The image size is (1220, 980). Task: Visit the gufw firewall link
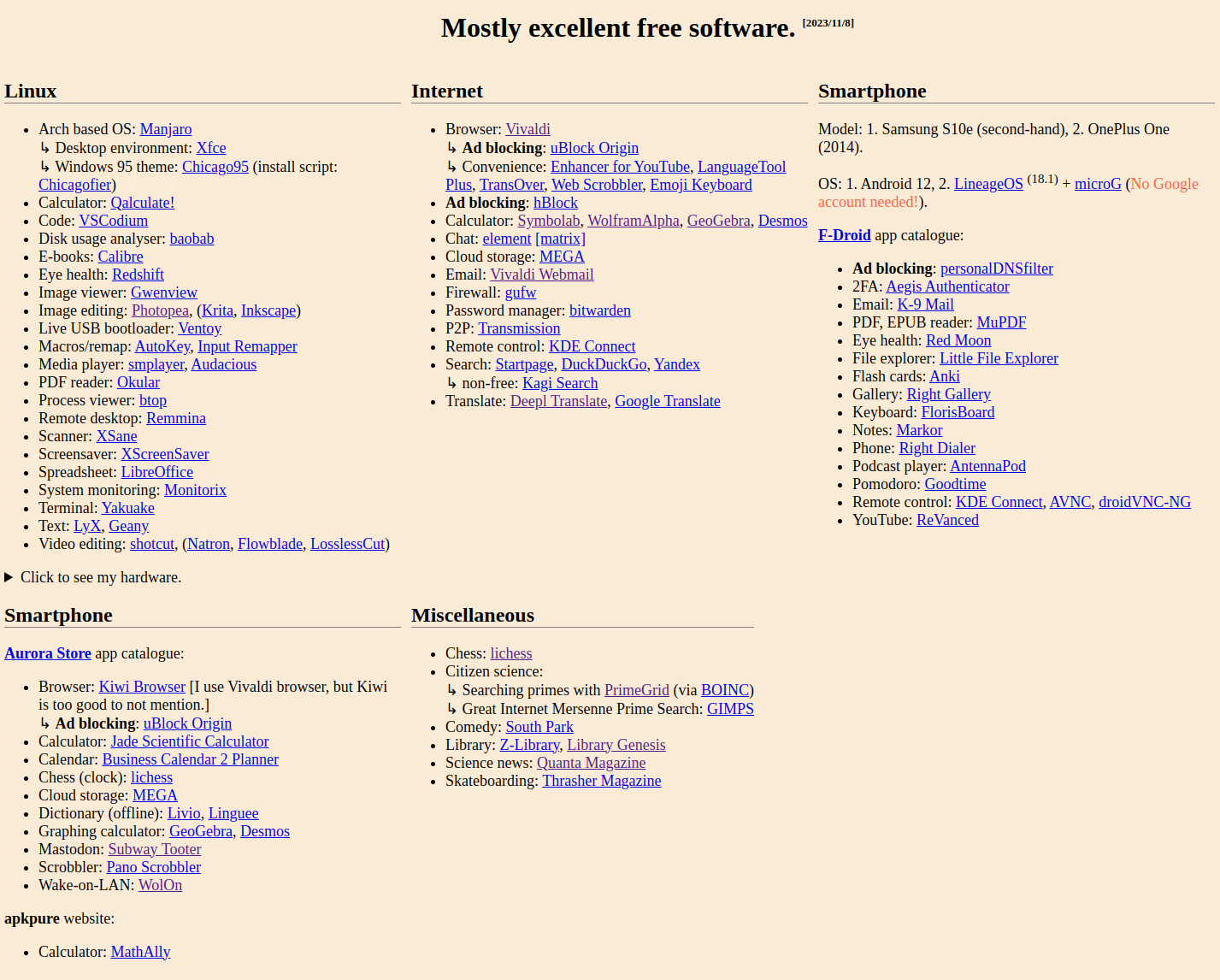521,292
